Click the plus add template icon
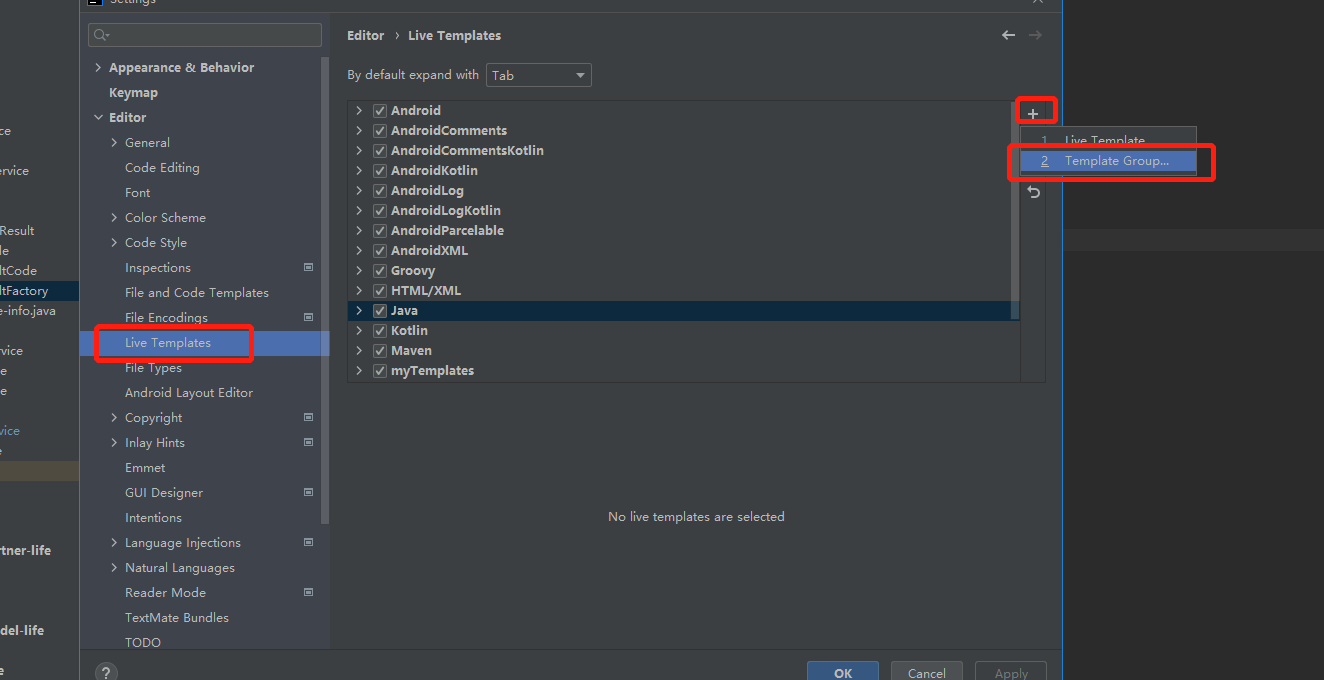The width and height of the screenshot is (1324, 680). click(x=1033, y=113)
